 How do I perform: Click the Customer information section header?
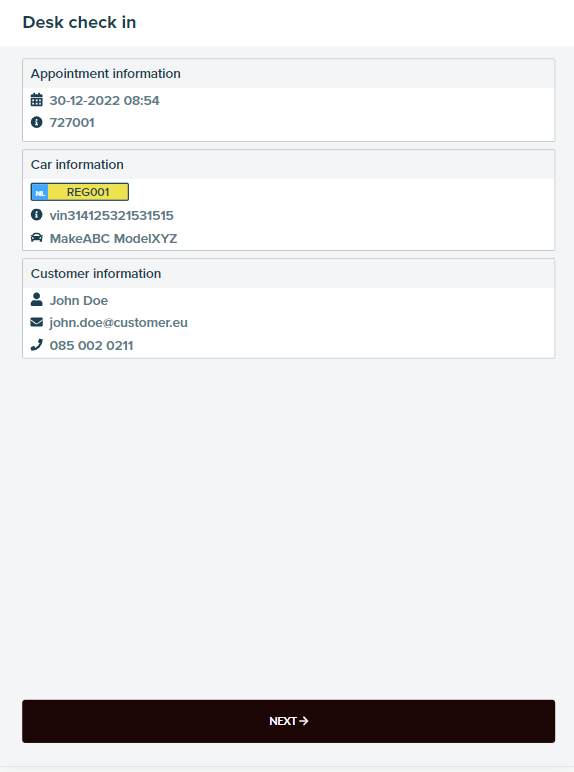click(96, 273)
